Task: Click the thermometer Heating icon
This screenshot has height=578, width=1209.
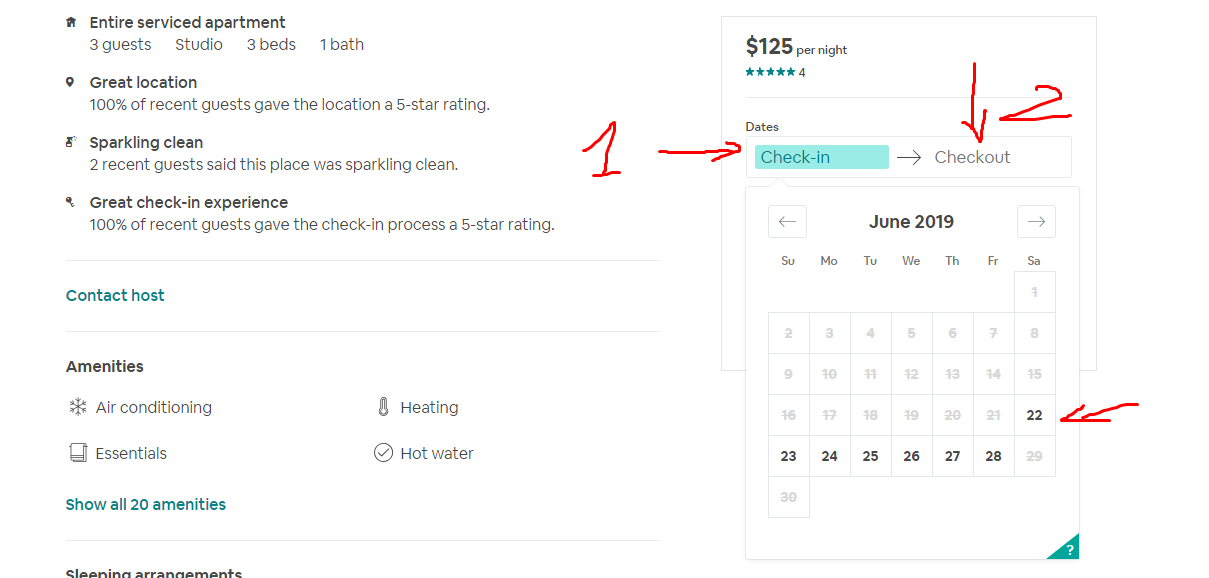Action: [383, 407]
